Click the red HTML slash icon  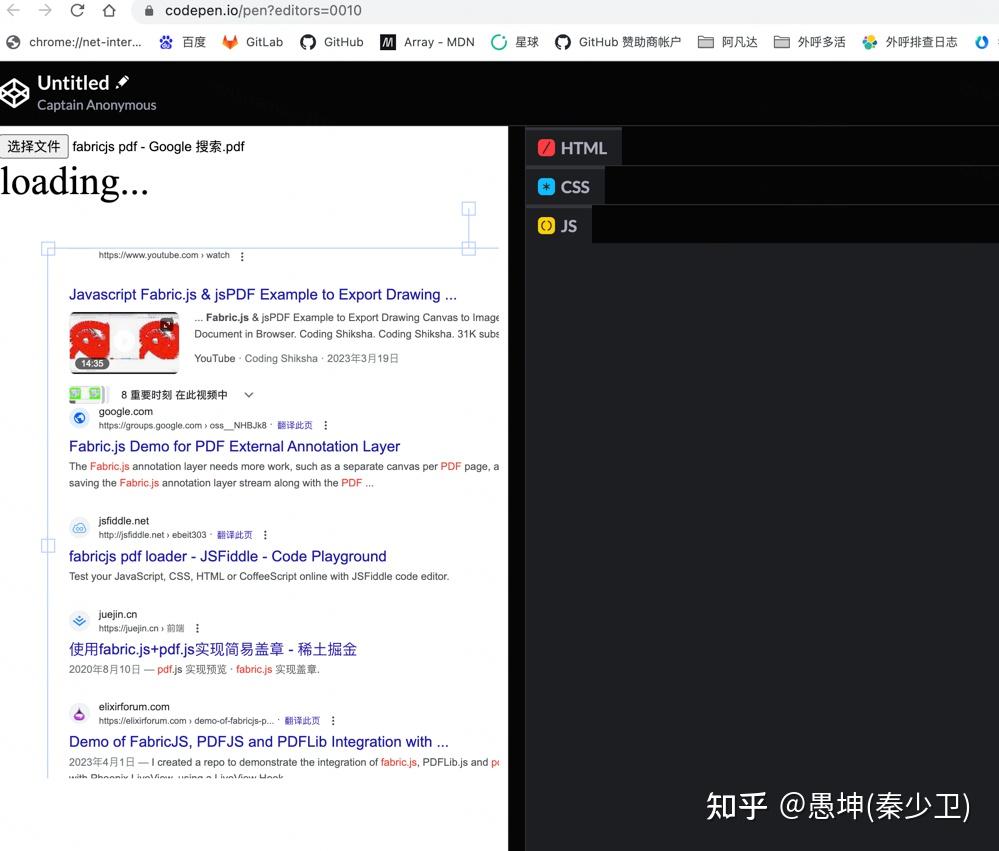click(546, 148)
